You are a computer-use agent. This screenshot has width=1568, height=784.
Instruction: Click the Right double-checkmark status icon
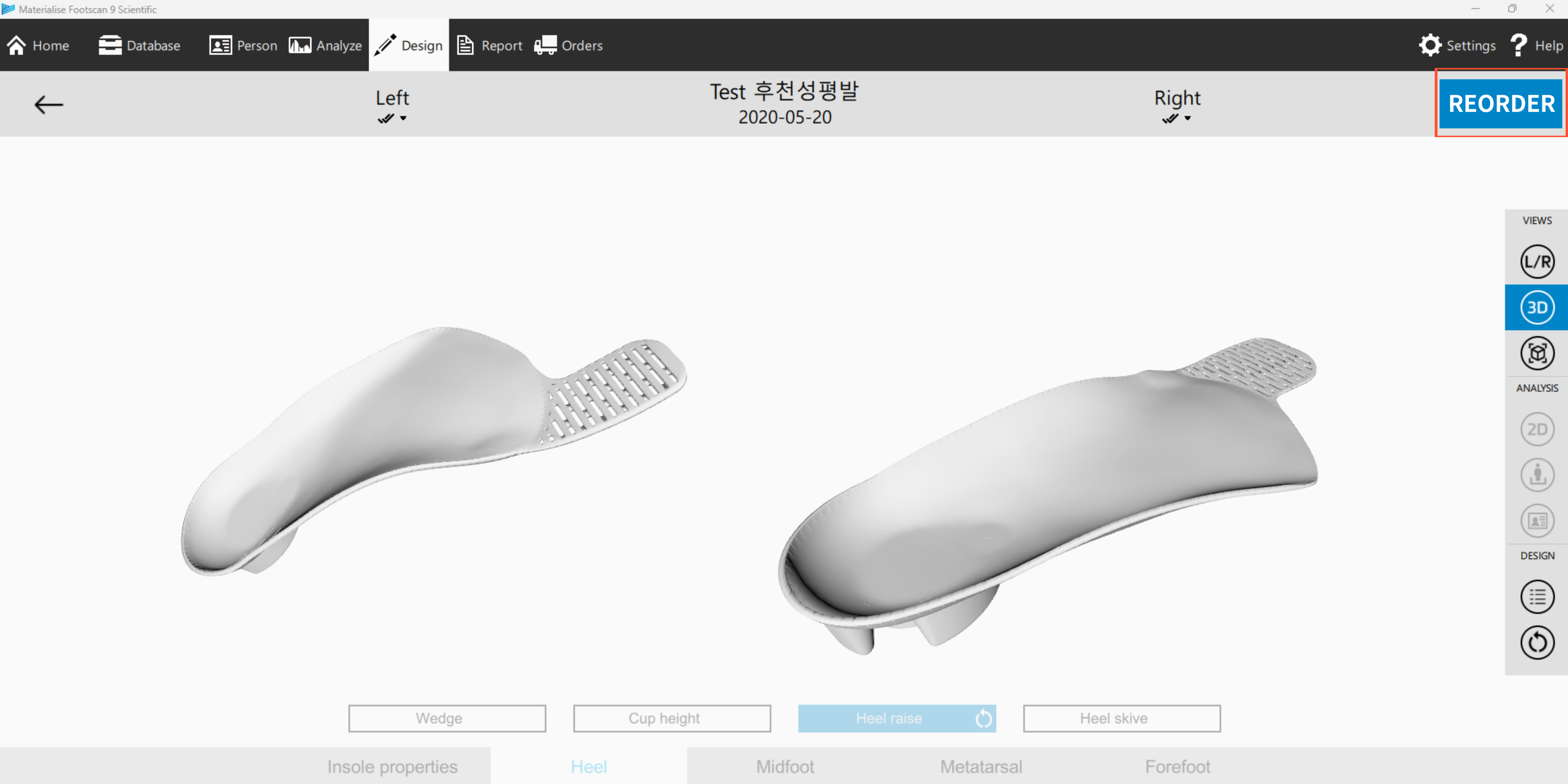click(1170, 119)
